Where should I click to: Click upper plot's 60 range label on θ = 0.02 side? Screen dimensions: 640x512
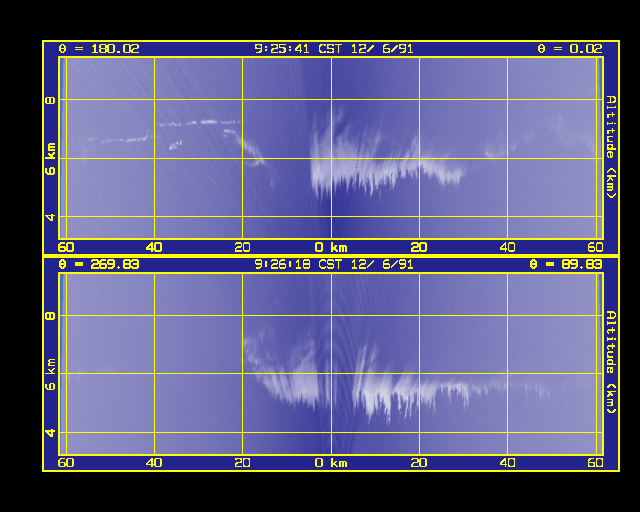596,247
